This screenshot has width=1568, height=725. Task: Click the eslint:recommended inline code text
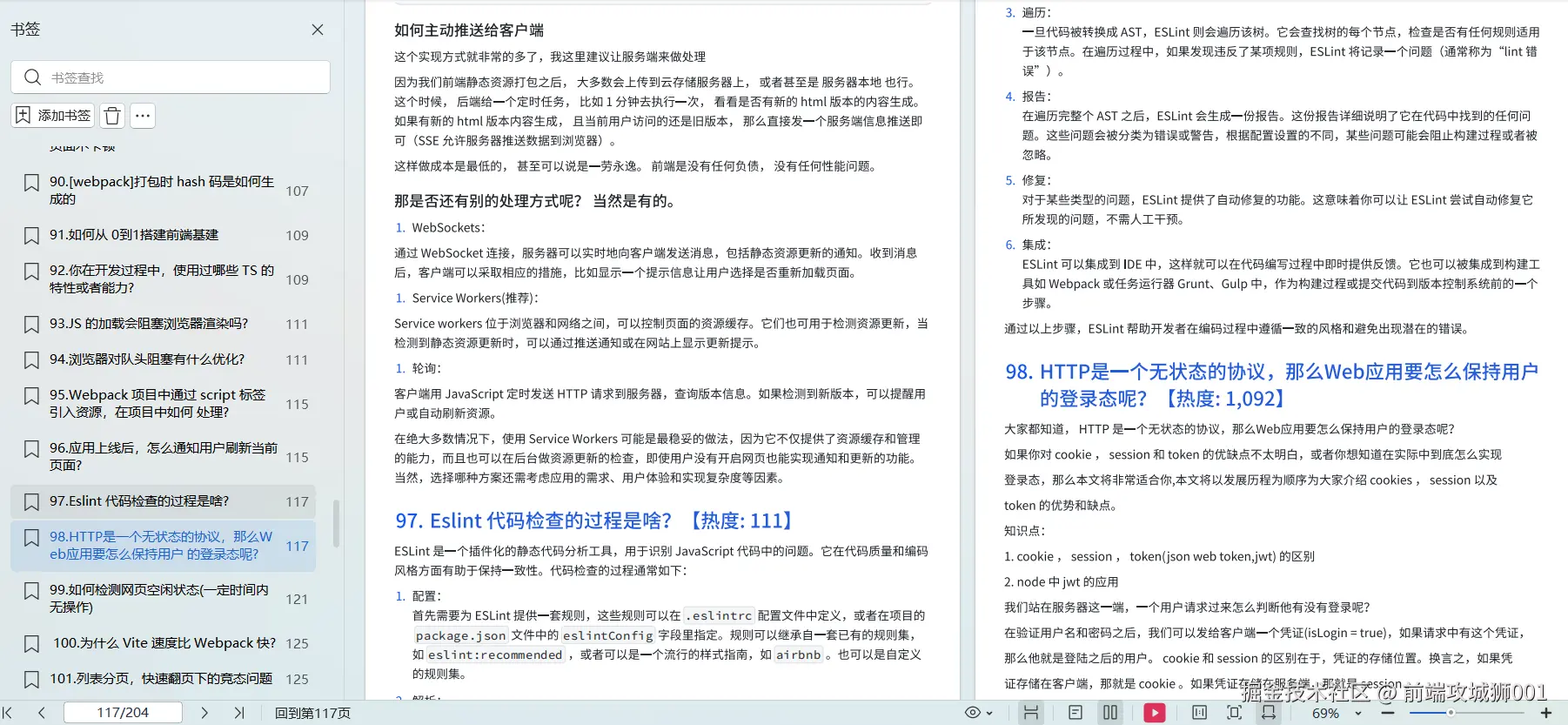pyautogui.click(x=495, y=655)
